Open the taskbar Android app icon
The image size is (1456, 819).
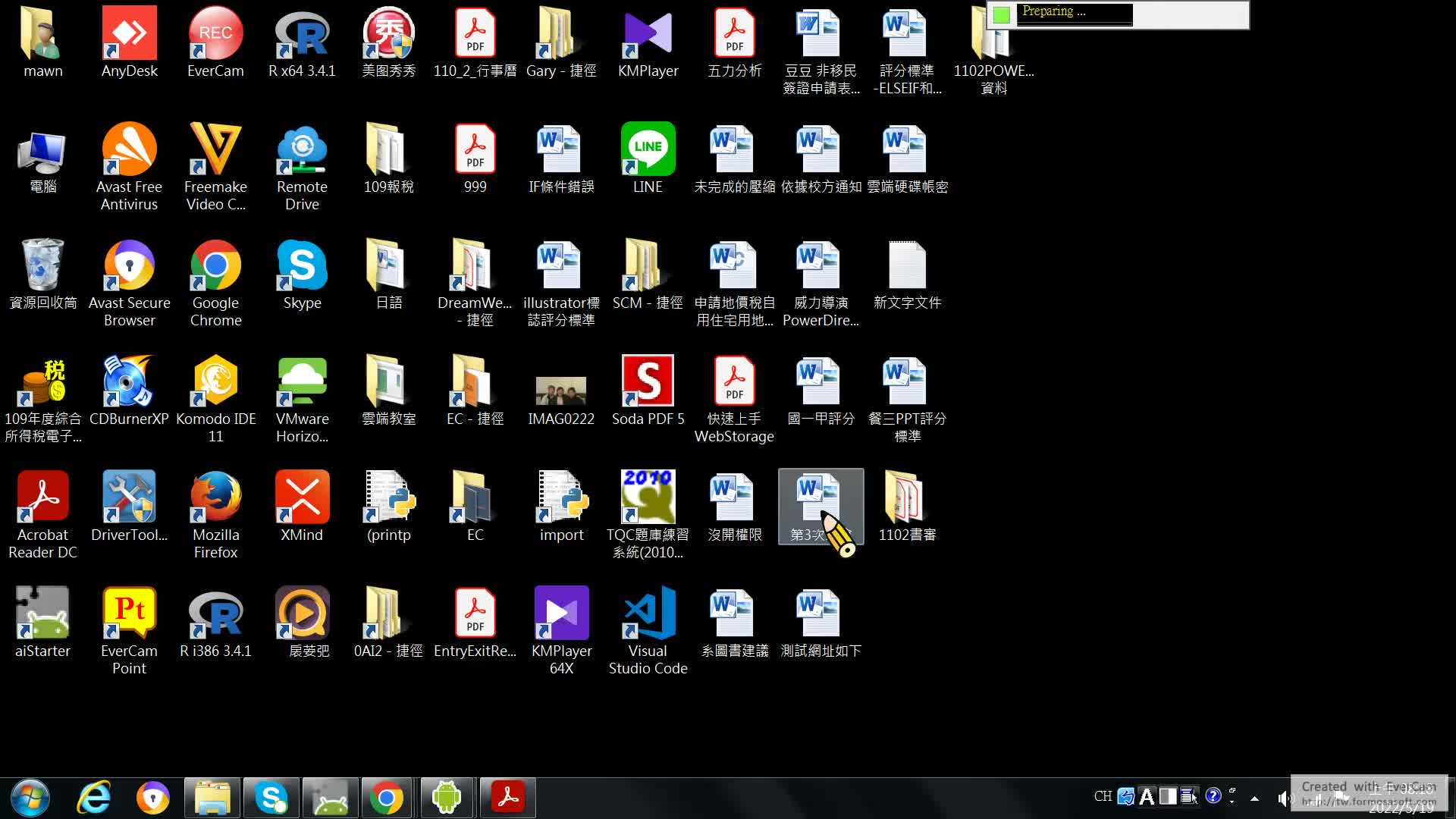447,798
